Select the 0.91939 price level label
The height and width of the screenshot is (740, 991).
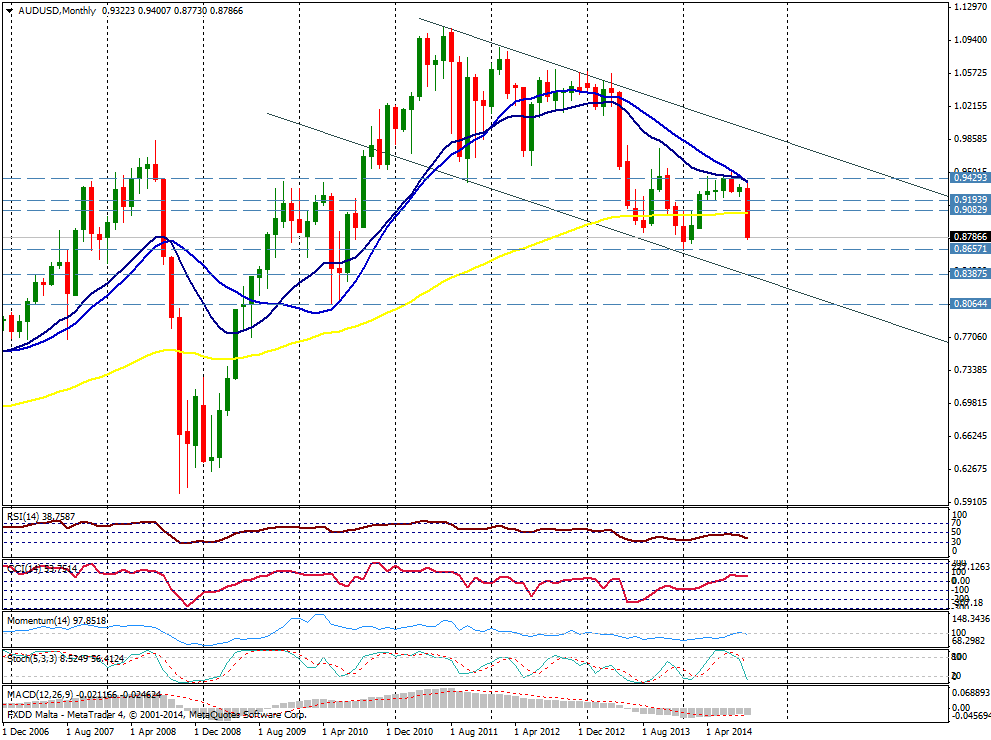pos(967,200)
